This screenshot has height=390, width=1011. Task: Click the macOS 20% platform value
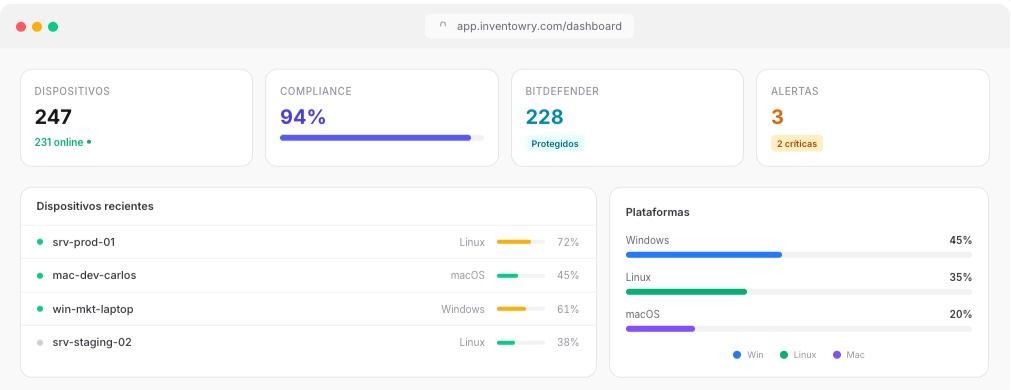[960, 314]
